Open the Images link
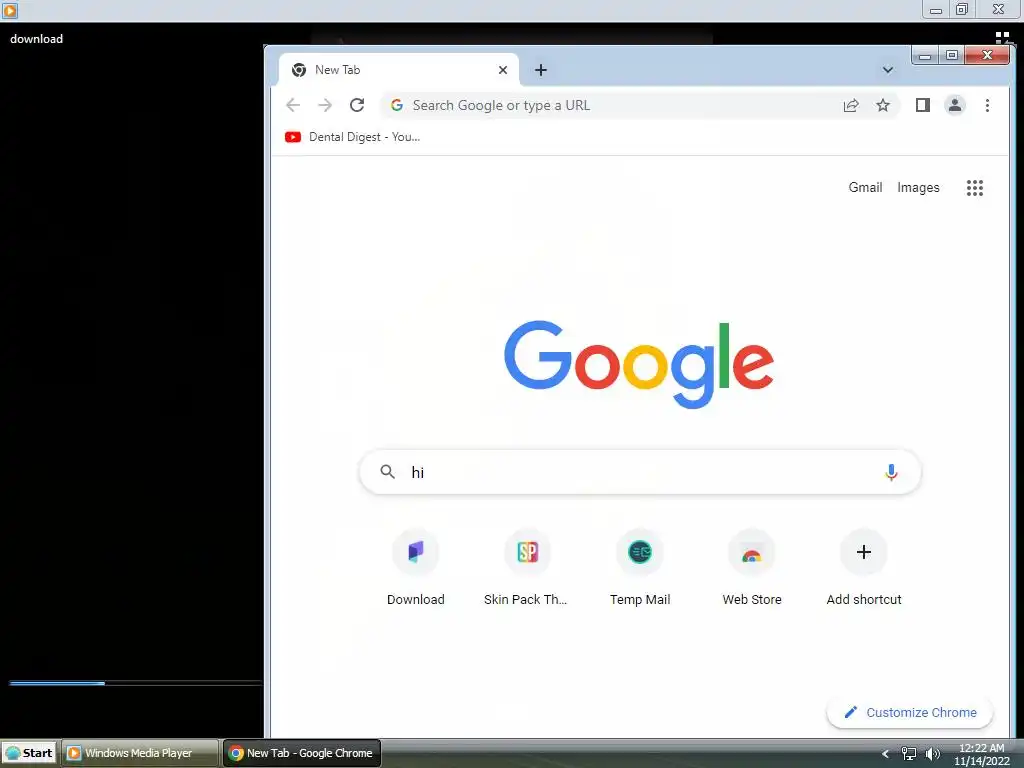 click(x=918, y=187)
